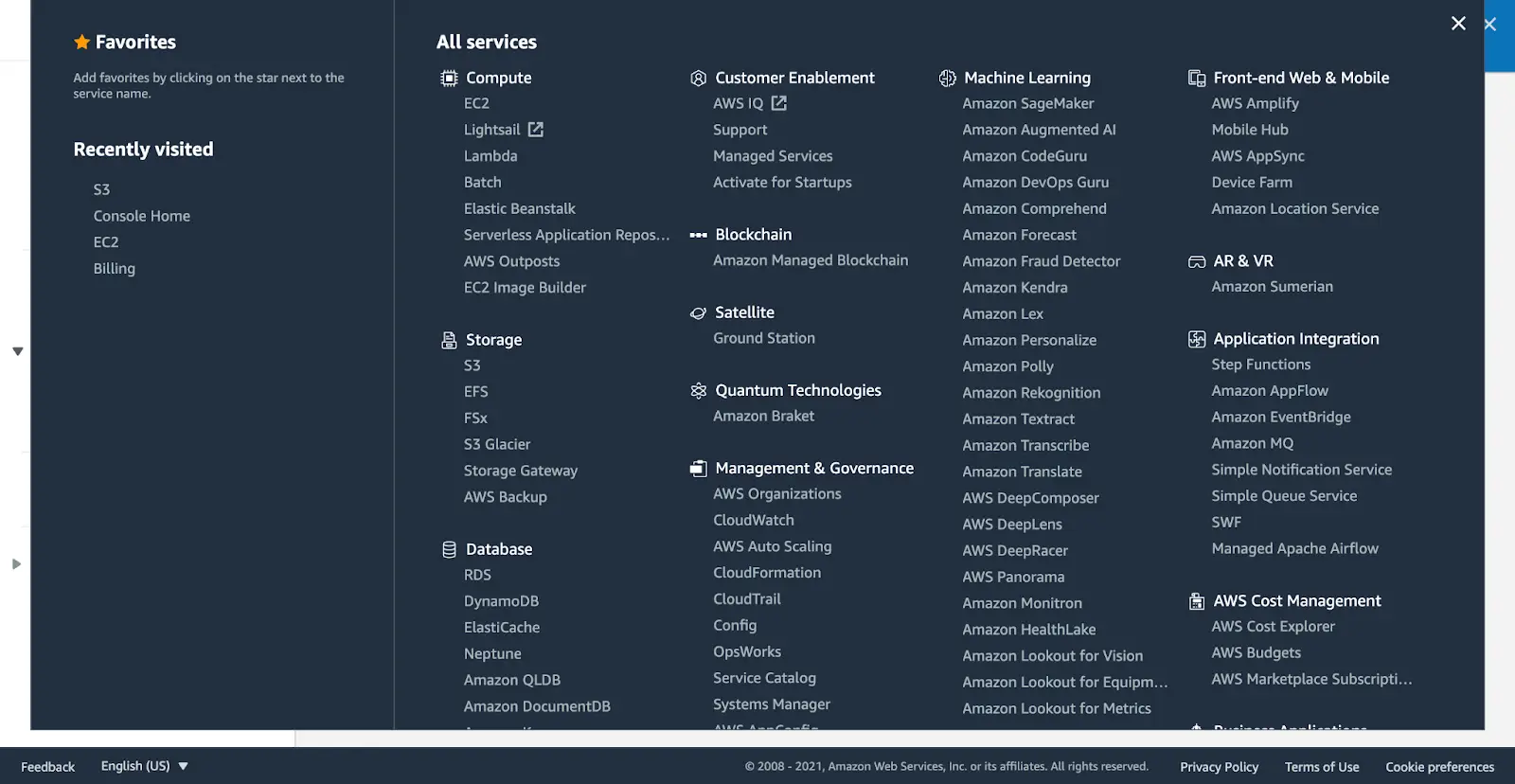1515x784 pixels.
Task: Open AWS Budgets
Action: tap(1257, 653)
